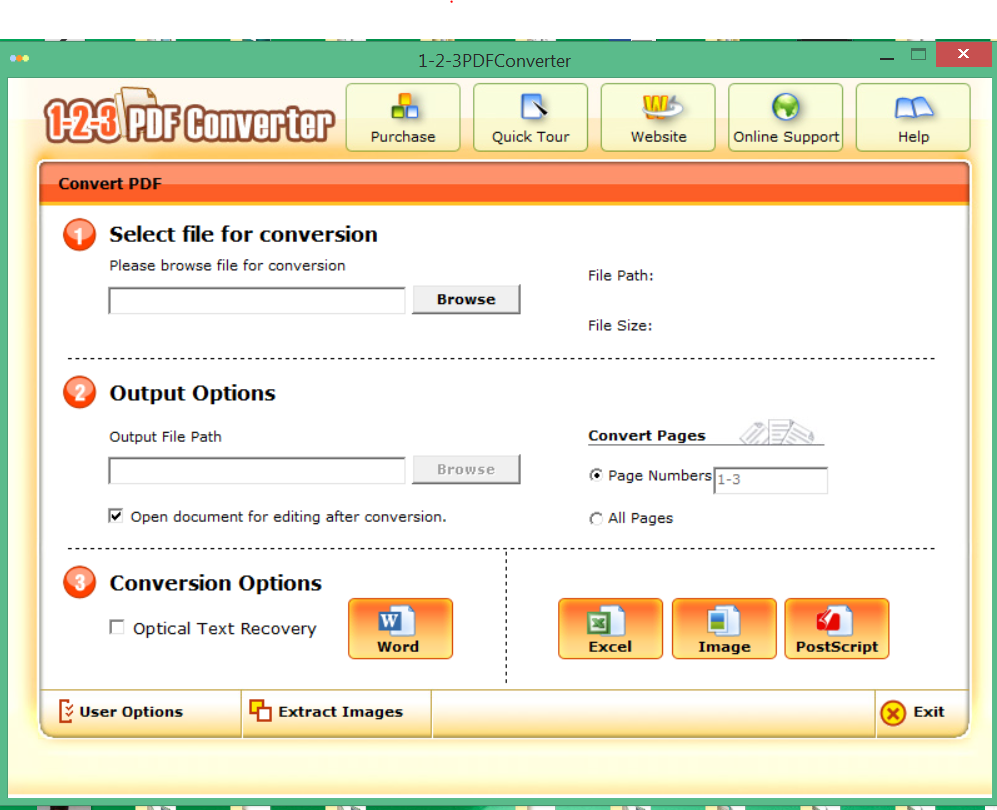
Task: Click the 'Select file for conversion' heading
Action: [x=244, y=235]
